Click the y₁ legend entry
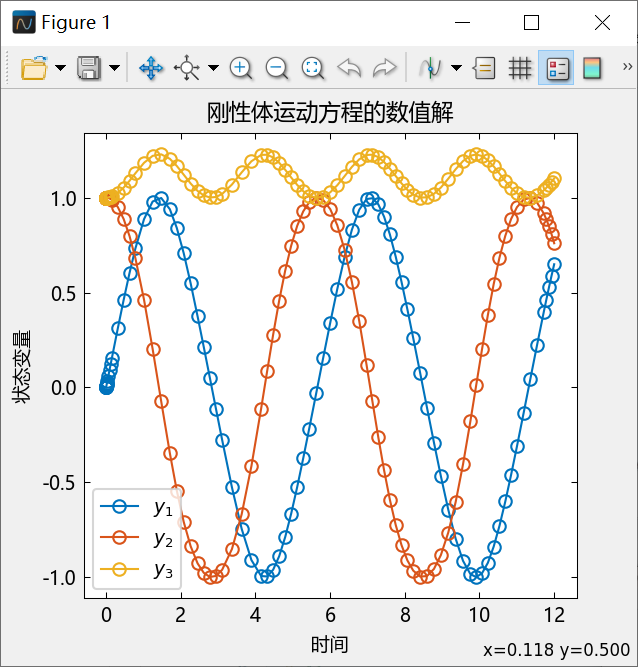Image resolution: width=638 pixels, height=667 pixels. pos(137,507)
